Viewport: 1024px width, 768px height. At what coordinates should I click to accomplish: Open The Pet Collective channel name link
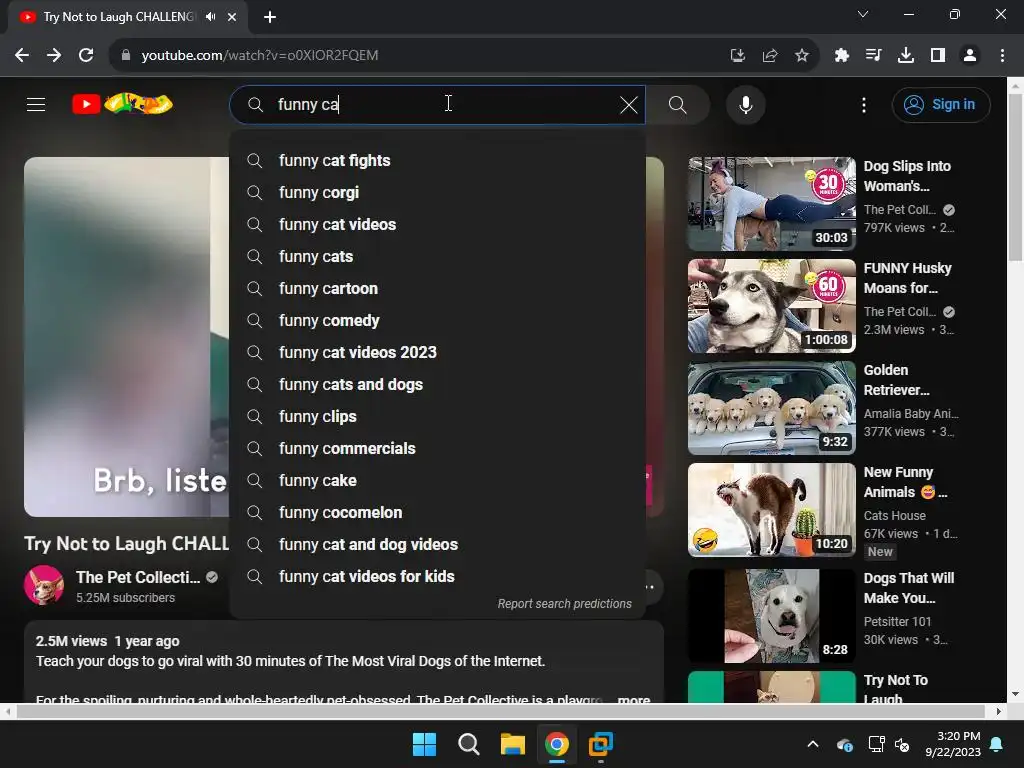(138, 577)
